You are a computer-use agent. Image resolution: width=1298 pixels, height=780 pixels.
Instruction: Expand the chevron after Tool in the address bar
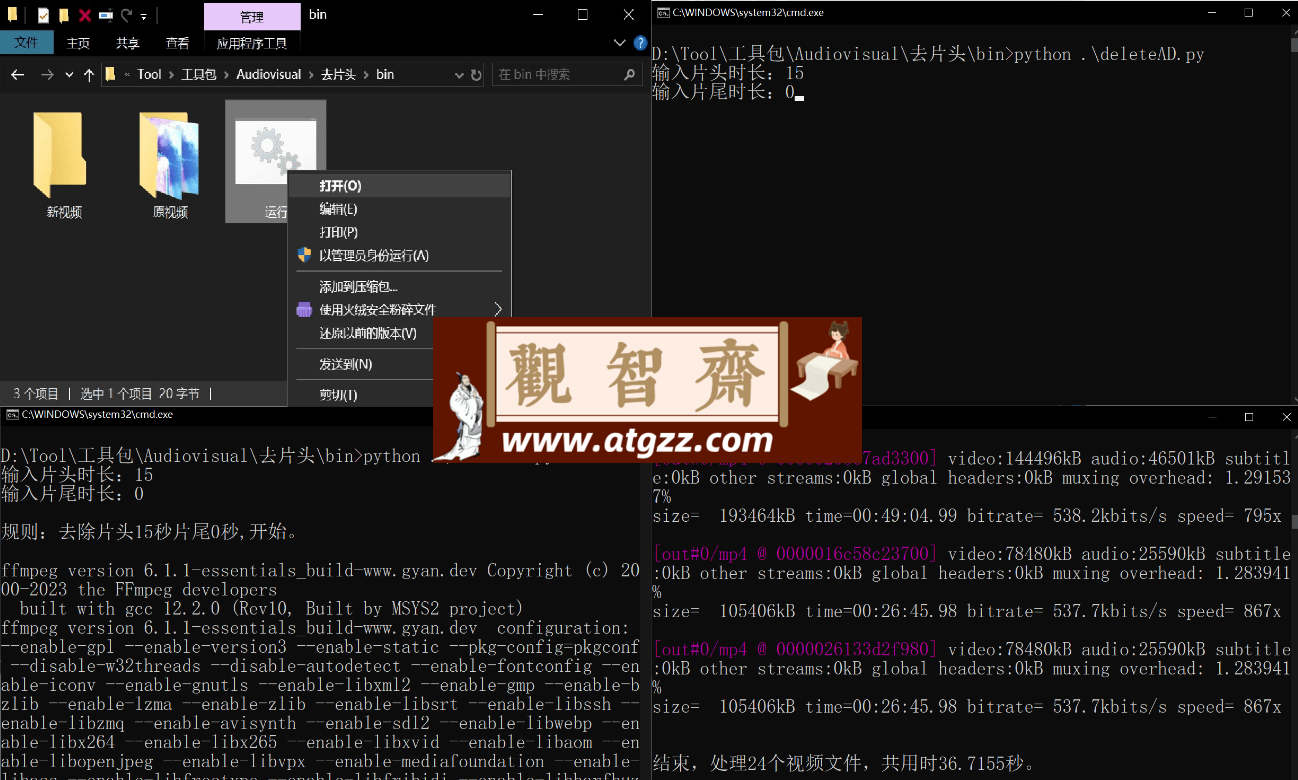click(x=171, y=75)
